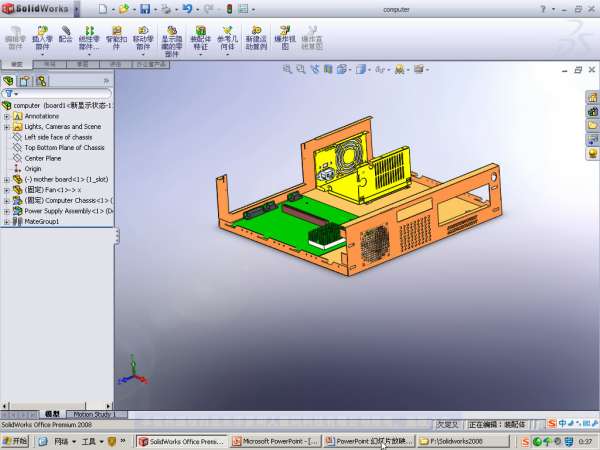This screenshot has width=600, height=450.
Task: Click the Windows Start button
Action: (15, 441)
